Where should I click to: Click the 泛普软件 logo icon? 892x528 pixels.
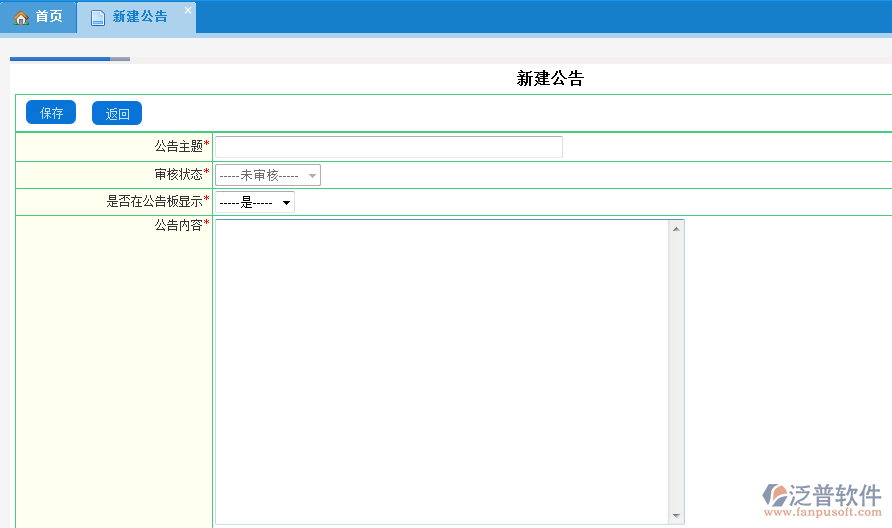pos(776,495)
